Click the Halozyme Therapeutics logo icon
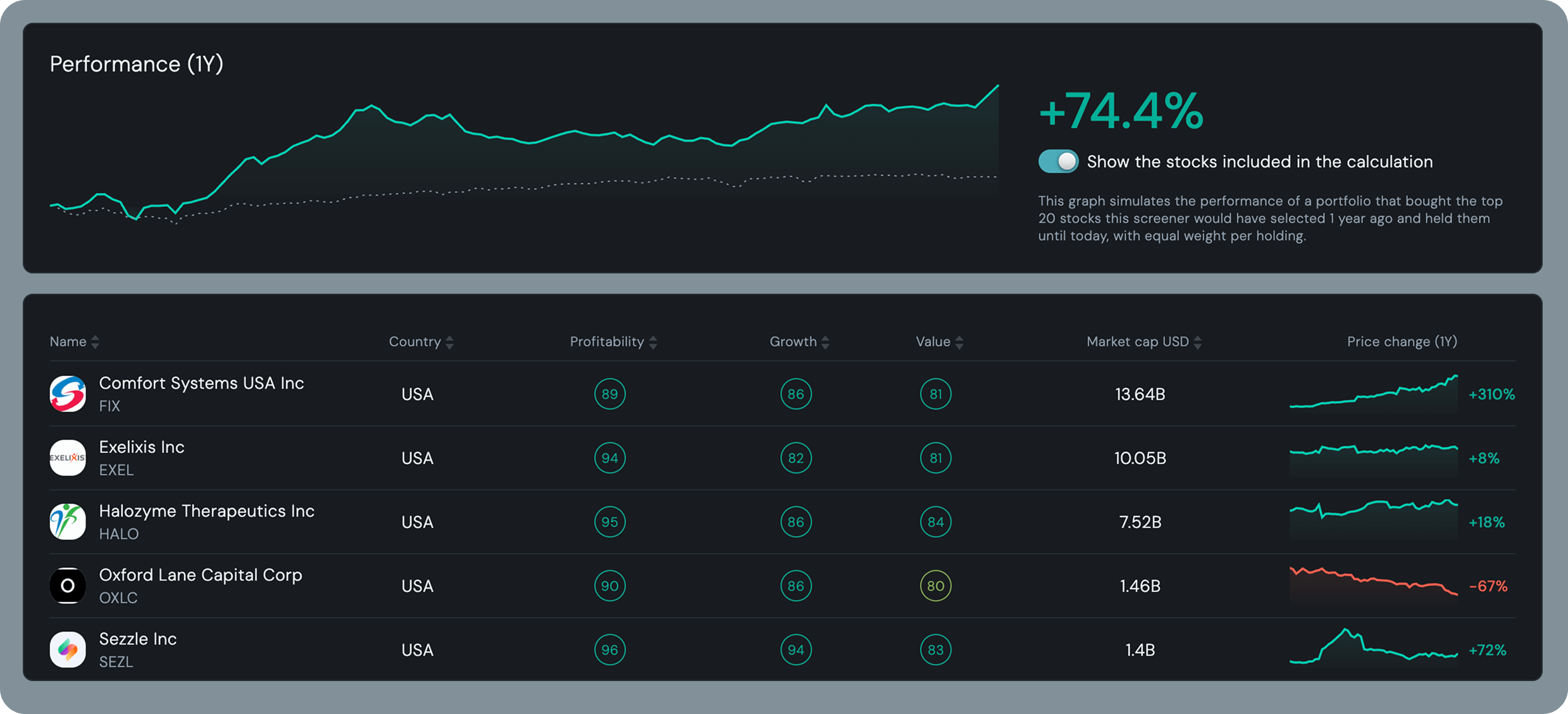Viewport: 1568px width, 714px height. [x=68, y=522]
